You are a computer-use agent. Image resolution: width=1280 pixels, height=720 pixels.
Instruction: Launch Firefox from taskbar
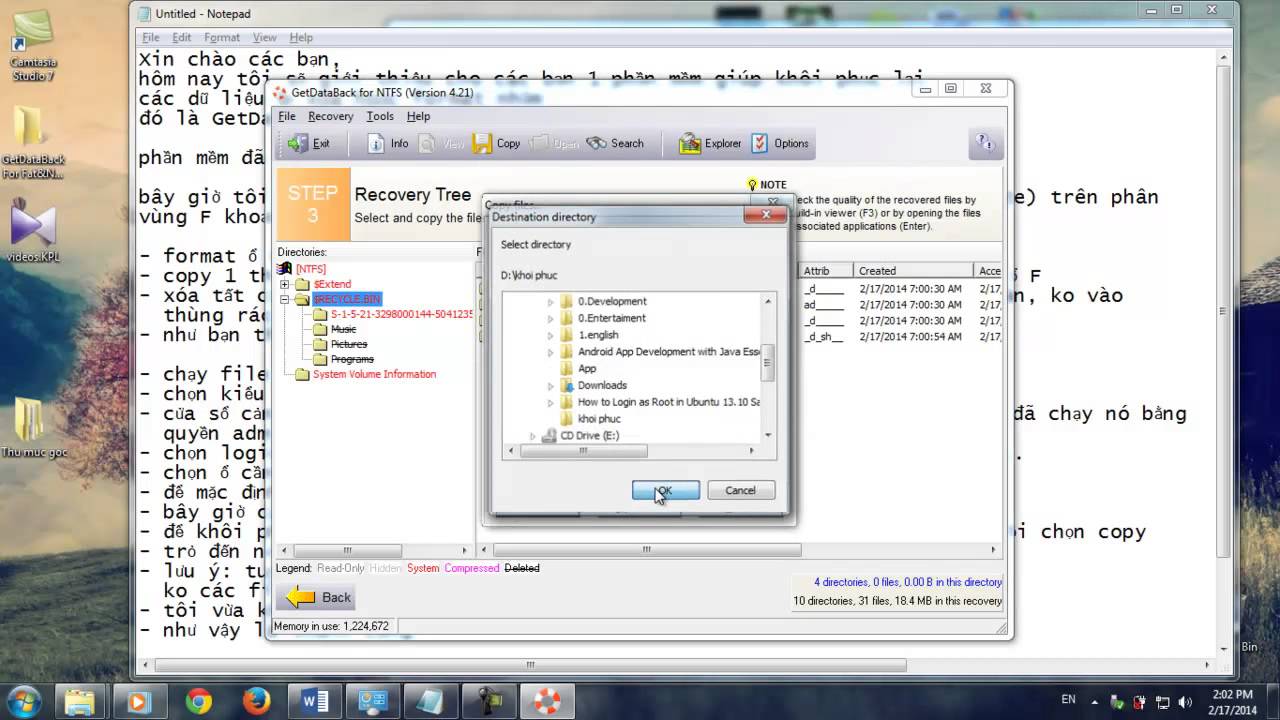257,700
